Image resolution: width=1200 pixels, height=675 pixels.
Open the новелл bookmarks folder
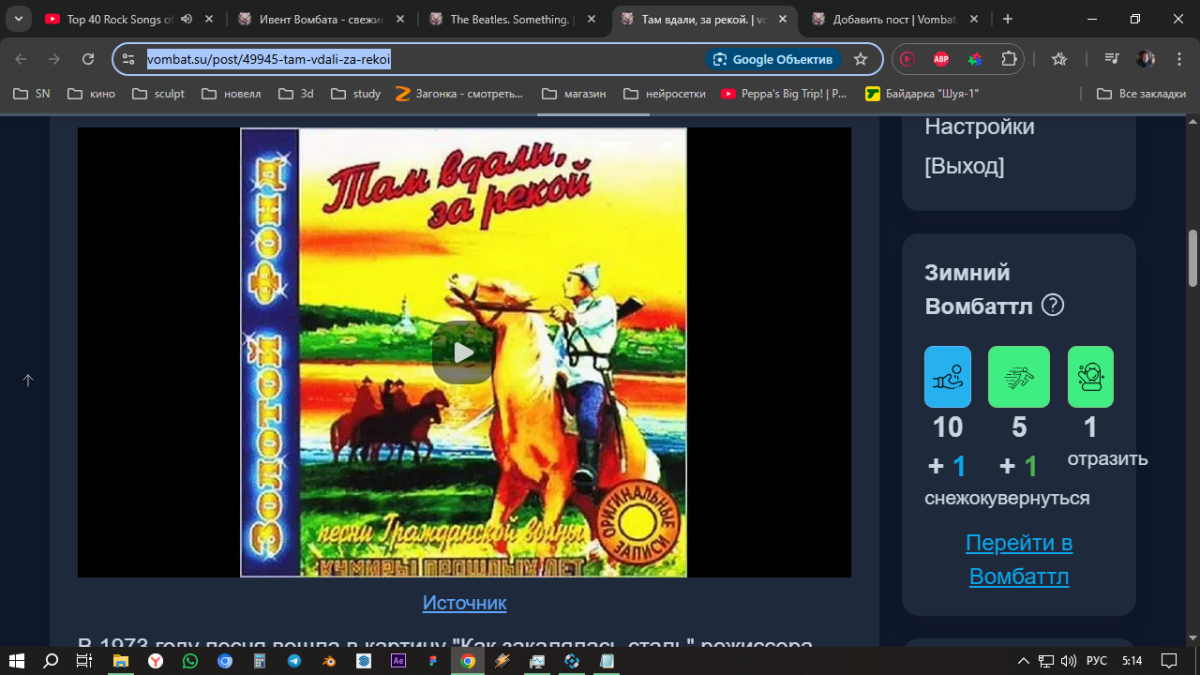[x=231, y=94]
